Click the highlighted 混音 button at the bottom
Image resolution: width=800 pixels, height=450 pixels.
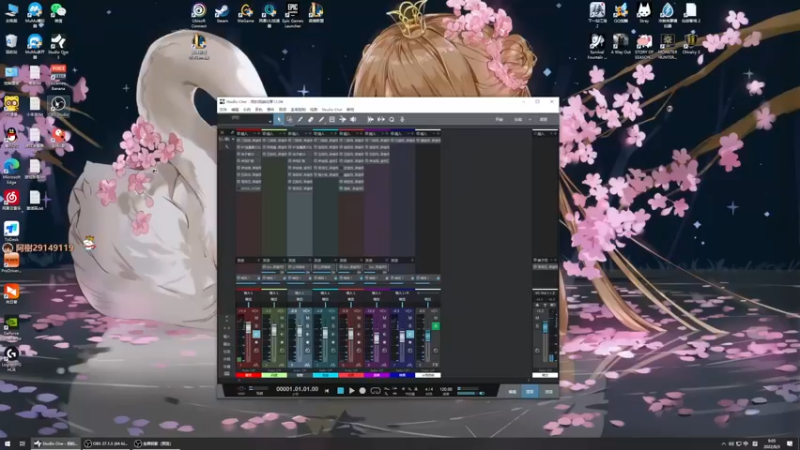530,392
